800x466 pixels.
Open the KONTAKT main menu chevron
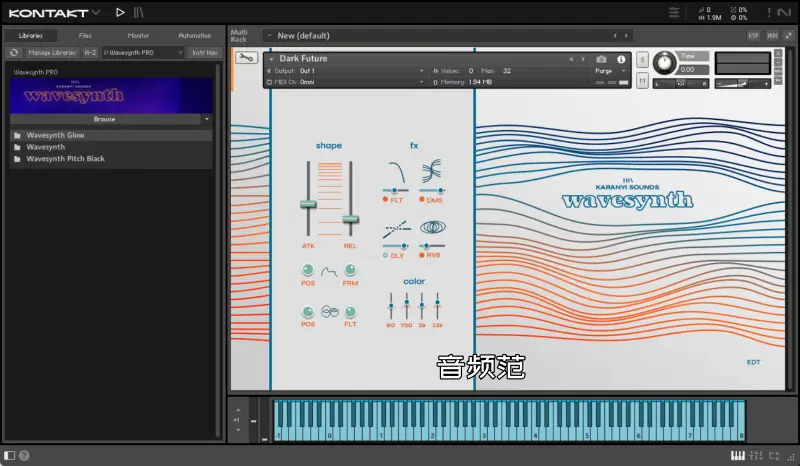(x=96, y=12)
